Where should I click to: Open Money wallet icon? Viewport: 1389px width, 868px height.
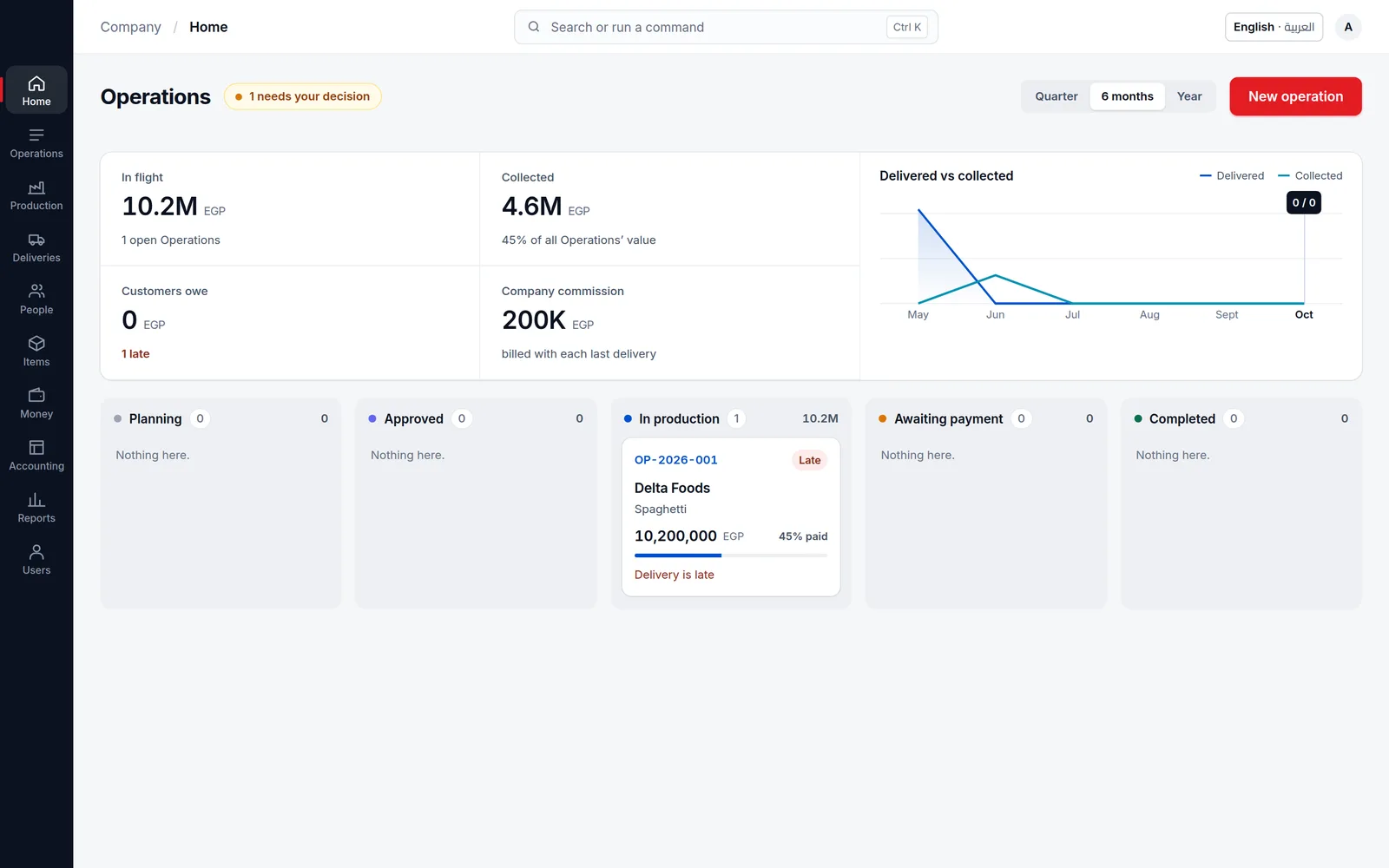coord(36,395)
